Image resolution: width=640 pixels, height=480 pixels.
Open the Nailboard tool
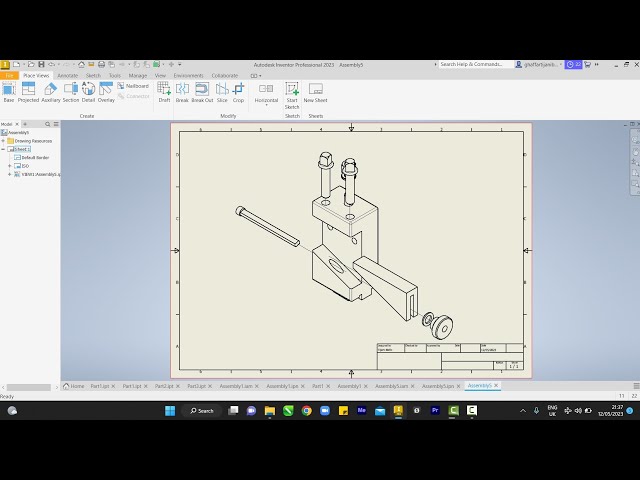(x=133, y=86)
